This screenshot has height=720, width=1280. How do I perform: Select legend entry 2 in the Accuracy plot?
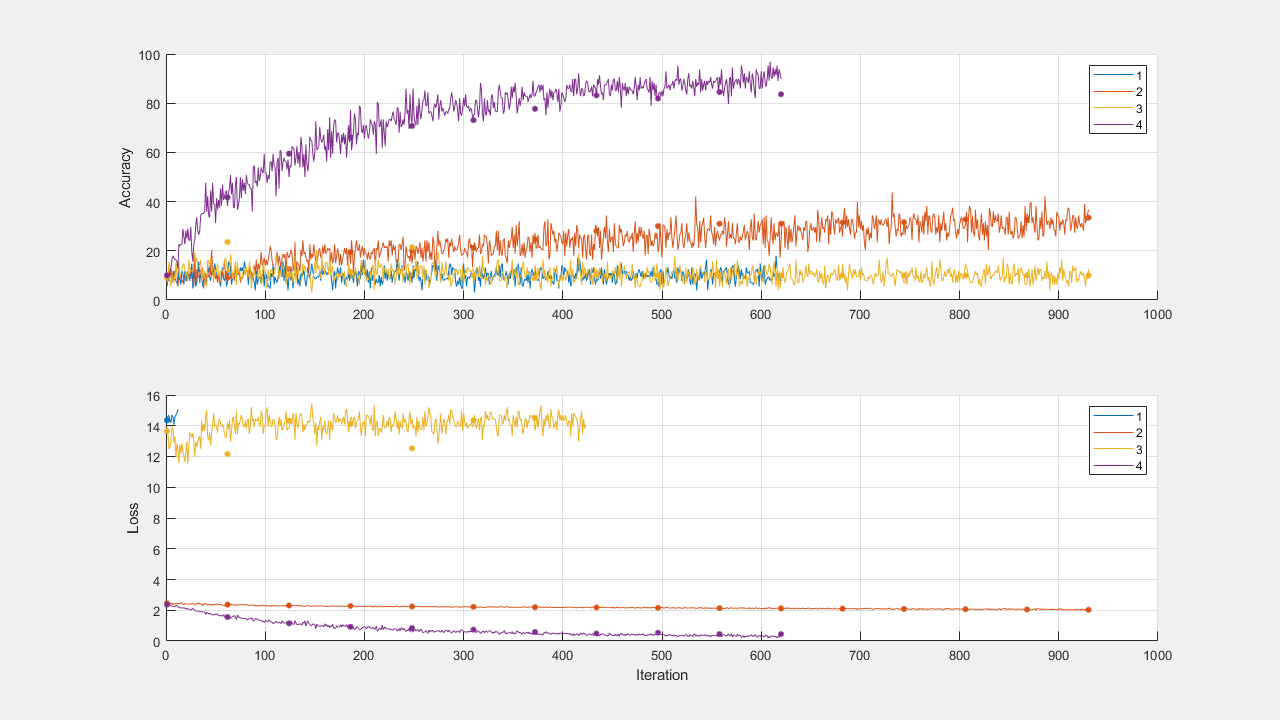click(x=1117, y=92)
